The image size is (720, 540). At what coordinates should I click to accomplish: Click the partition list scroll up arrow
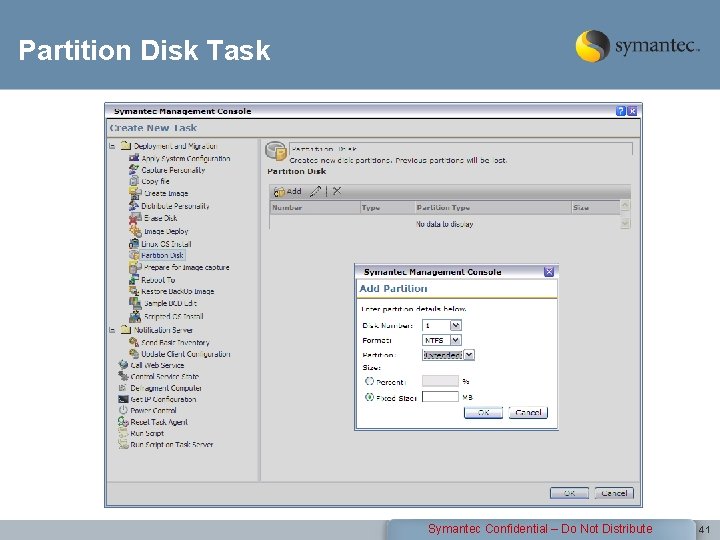tap(625, 205)
